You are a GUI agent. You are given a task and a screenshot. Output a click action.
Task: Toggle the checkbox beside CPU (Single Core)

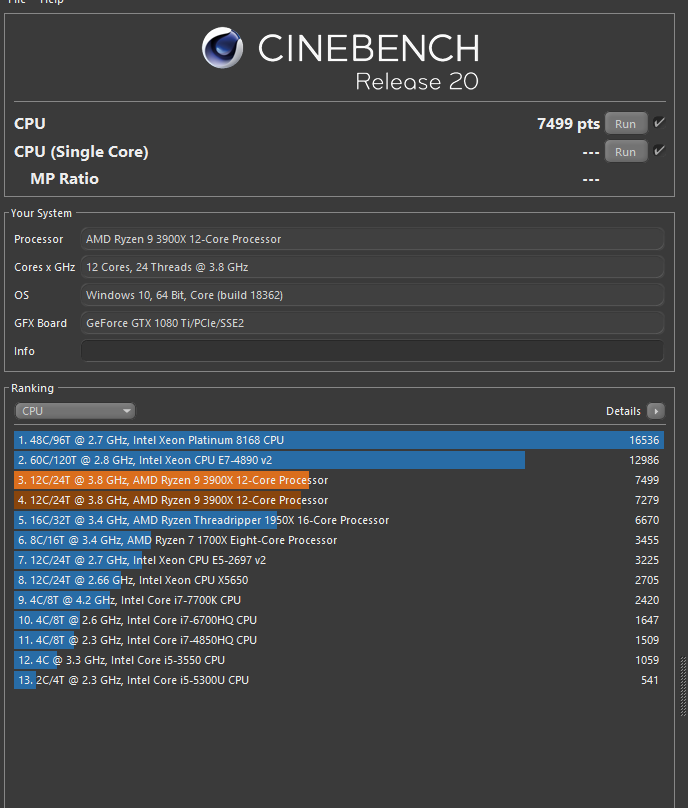pyautogui.click(x=659, y=151)
